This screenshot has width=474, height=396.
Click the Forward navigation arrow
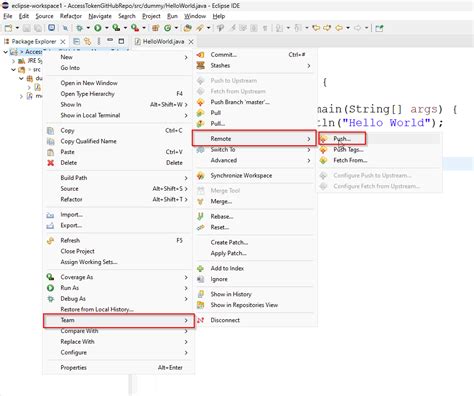point(357,28)
